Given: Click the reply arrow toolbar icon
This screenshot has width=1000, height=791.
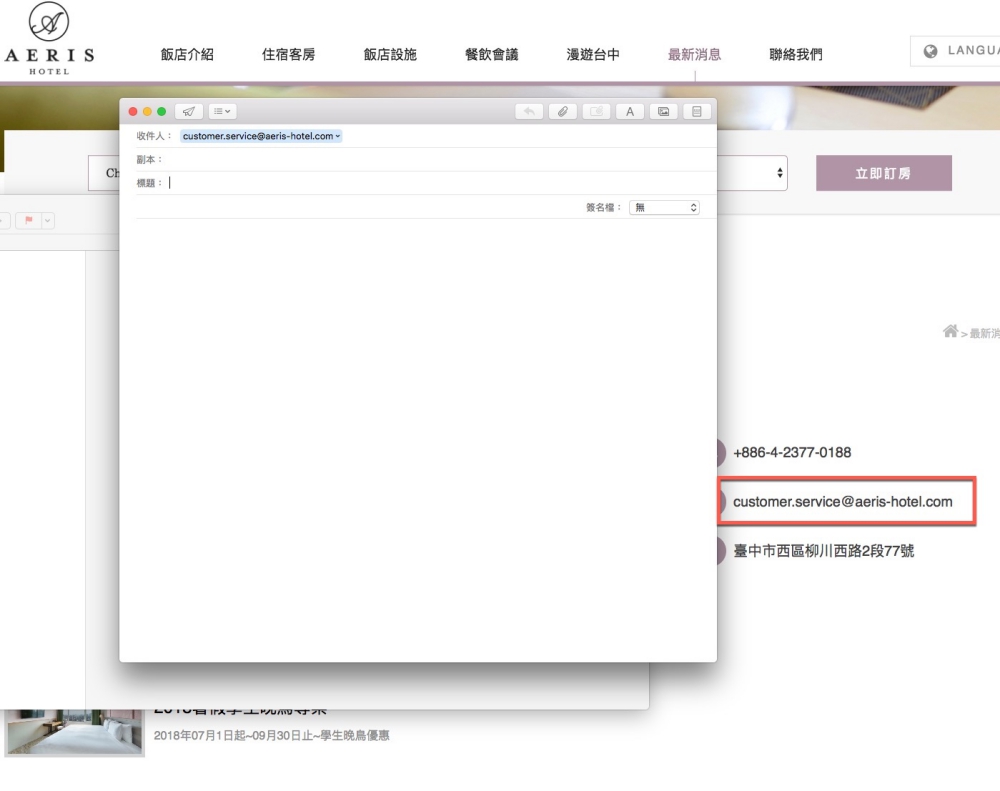Looking at the screenshot, I should (529, 112).
